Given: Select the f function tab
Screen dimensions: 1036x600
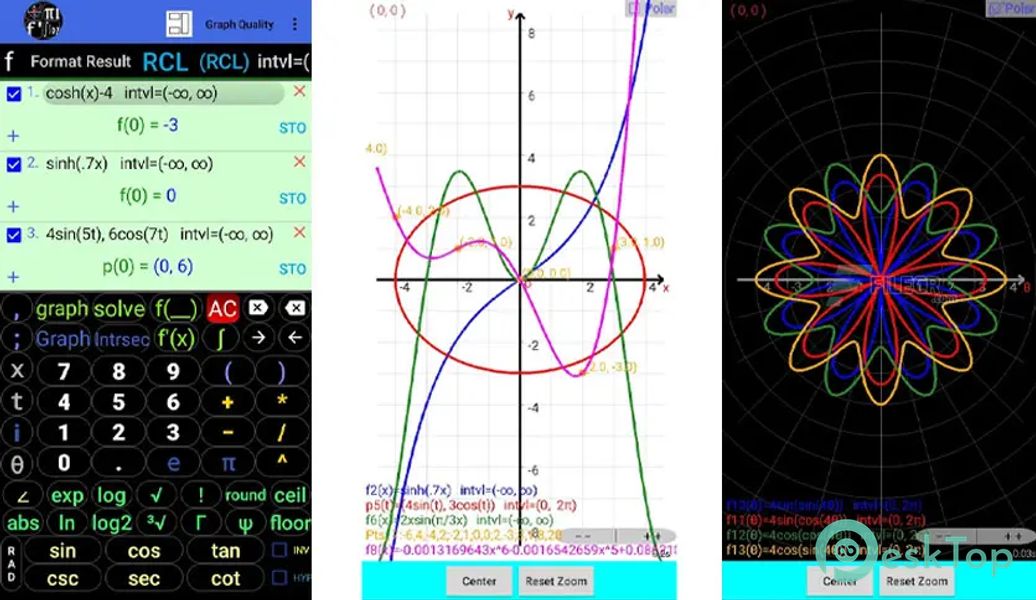Looking at the screenshot, I should click(9, 61).
